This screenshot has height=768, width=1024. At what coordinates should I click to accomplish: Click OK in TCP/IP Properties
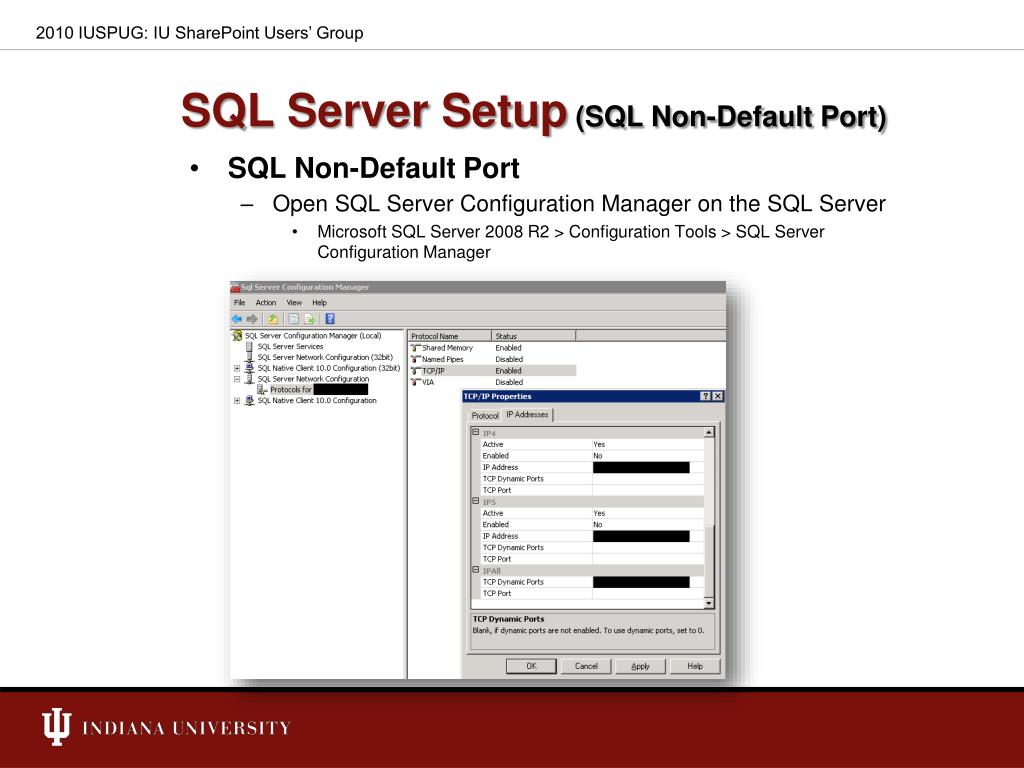tap(532, 666)
